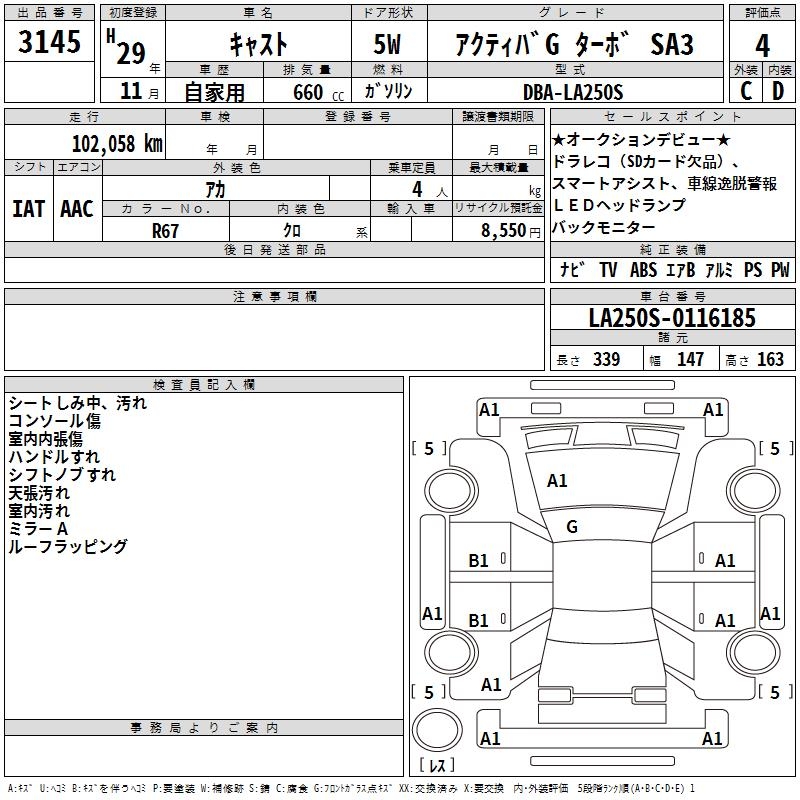This screenshot has height=800, width=800.
Task: Select the height value 163
Action: coord(770,359)
